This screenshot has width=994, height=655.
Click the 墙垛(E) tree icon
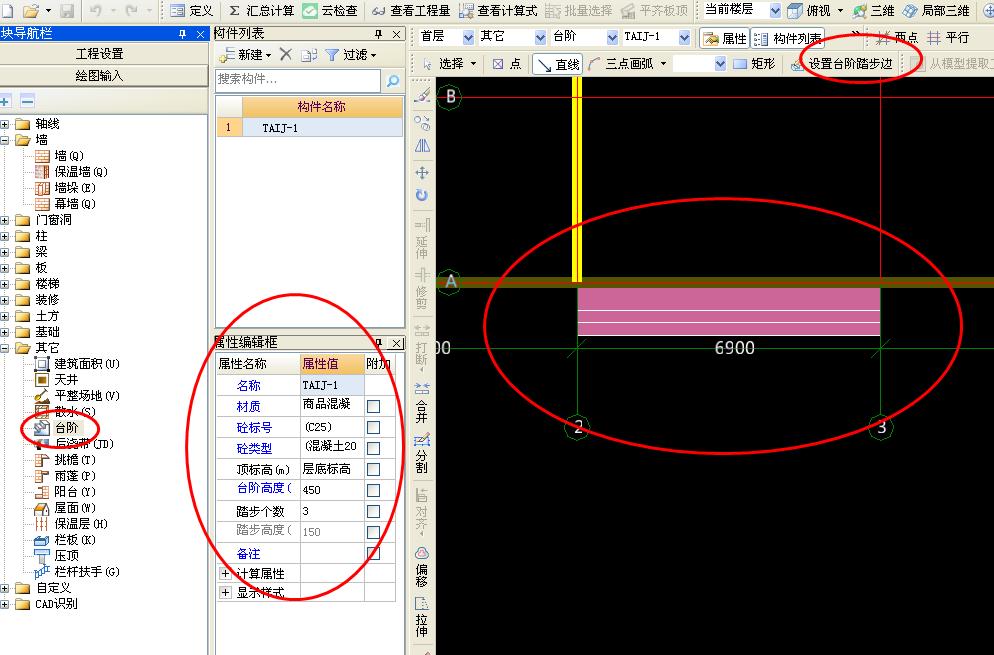tap(42, 188)
